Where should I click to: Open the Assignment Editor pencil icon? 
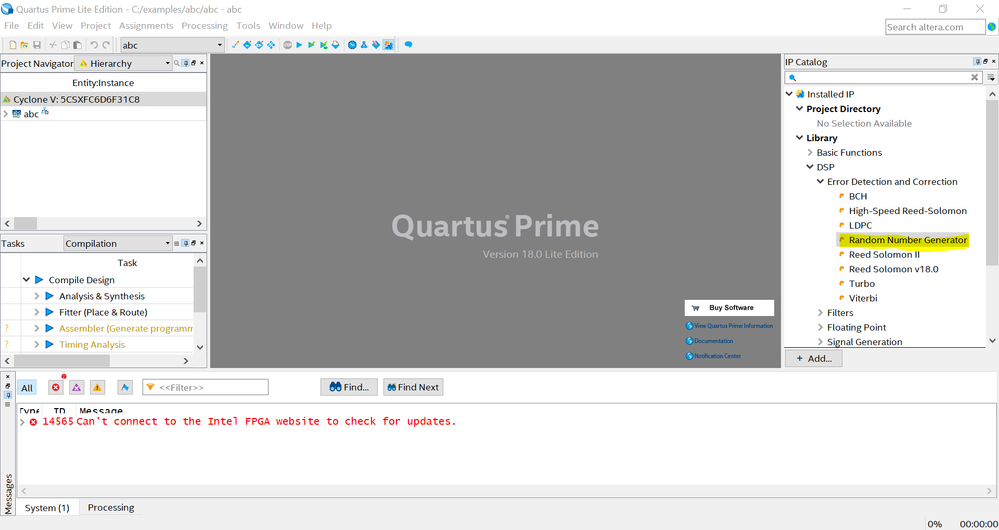pyautogui.click(x=236, y=45)
